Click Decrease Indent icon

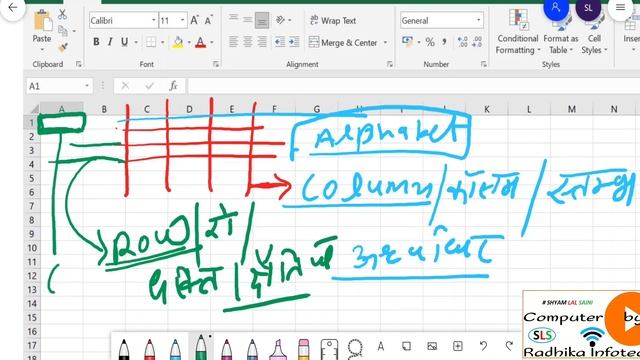pyautogui.click(x=280, y=42)
